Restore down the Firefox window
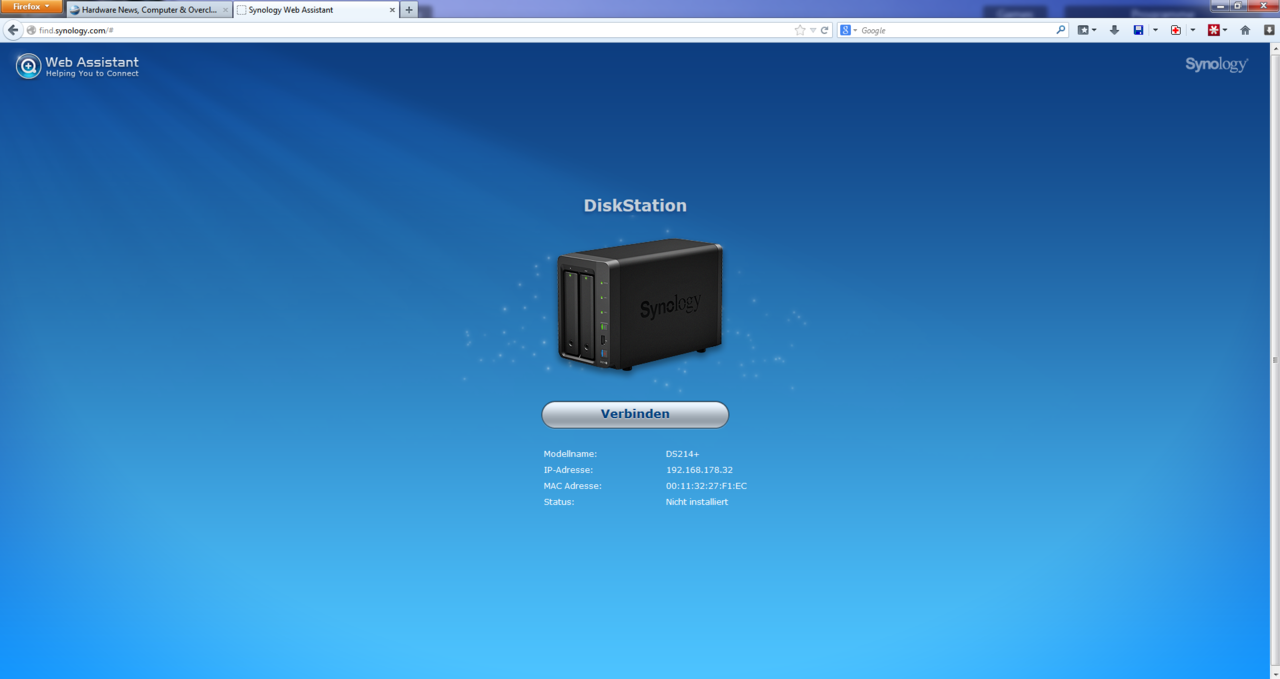This screenshot has width=1280, height=679. click(1238, 5)
